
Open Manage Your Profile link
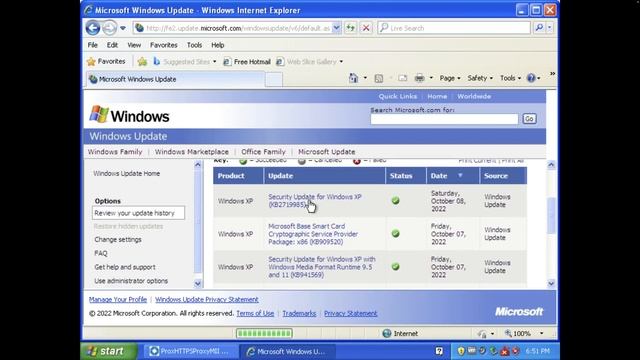tap(118, 299)
